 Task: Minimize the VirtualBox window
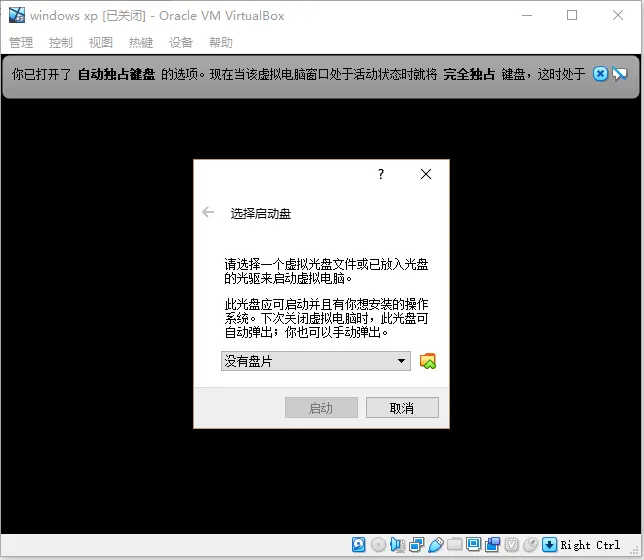point(527,15)
